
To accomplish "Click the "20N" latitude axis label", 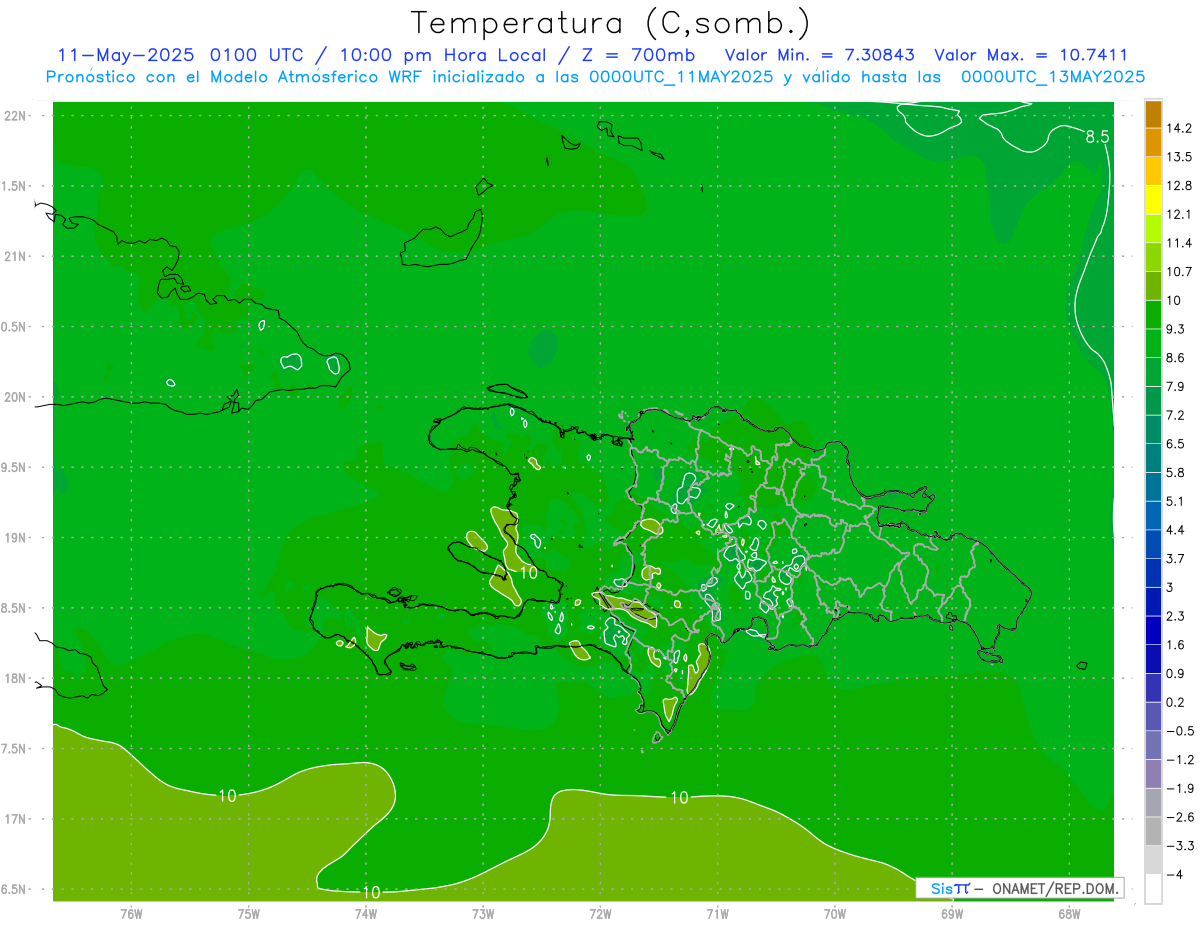I will pyautogui.click(x=17, y=398).
